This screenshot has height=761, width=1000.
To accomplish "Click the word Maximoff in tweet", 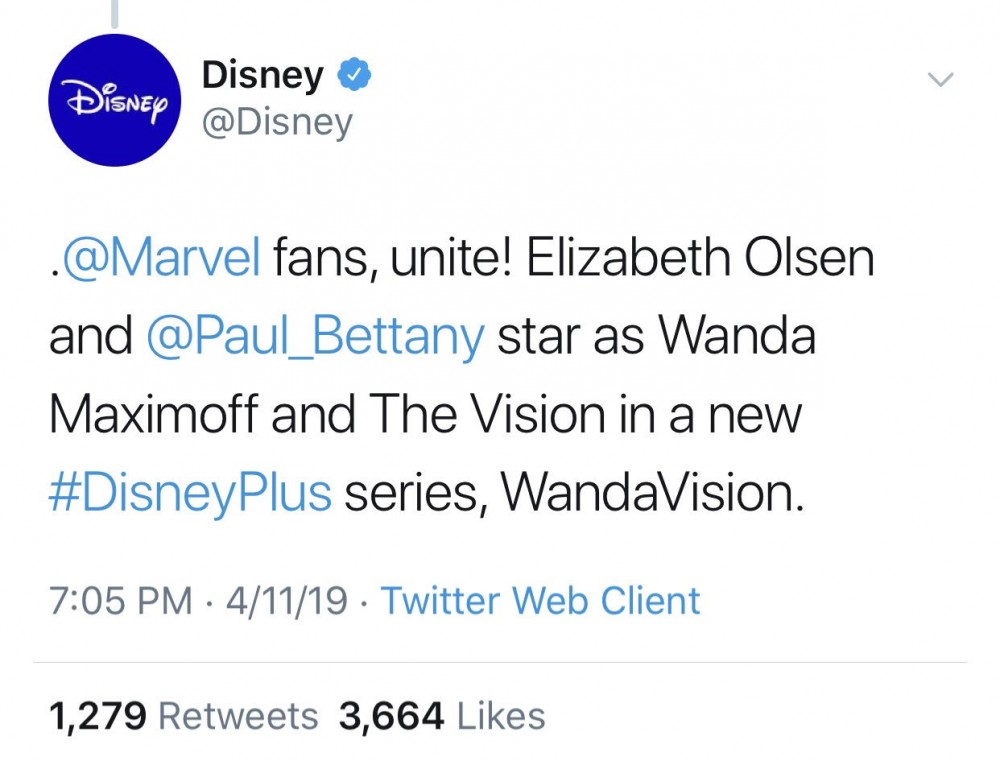I will click(x=153, y=415).
